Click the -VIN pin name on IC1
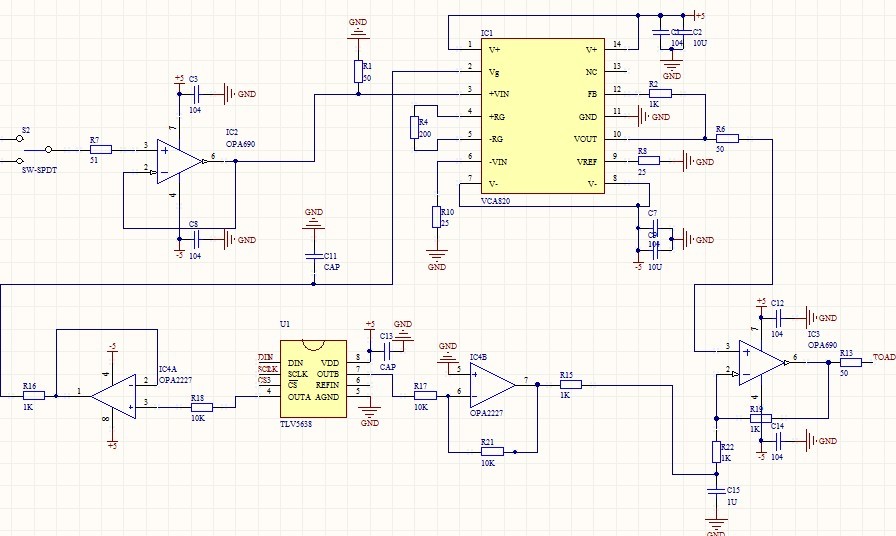The image size is (896, 536). [498, 162]
